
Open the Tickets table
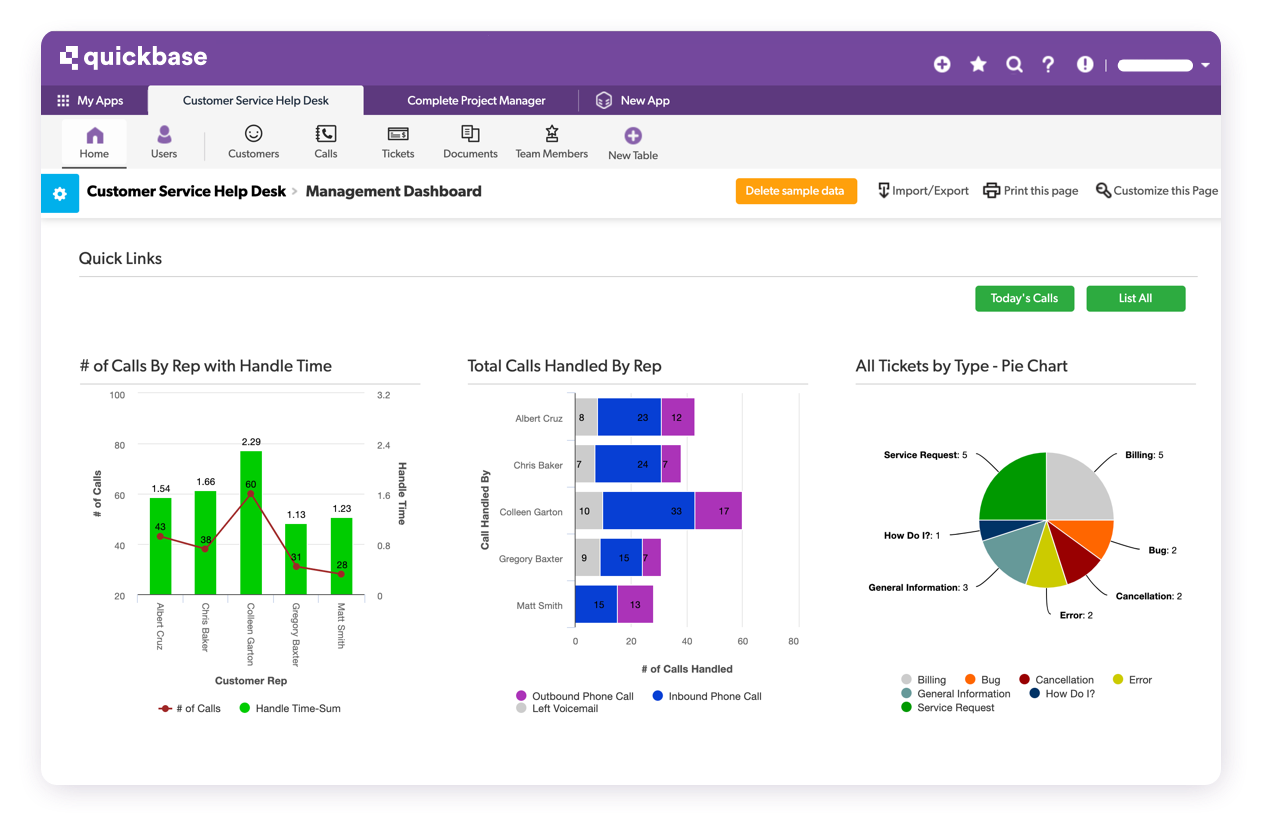(397, 142)
